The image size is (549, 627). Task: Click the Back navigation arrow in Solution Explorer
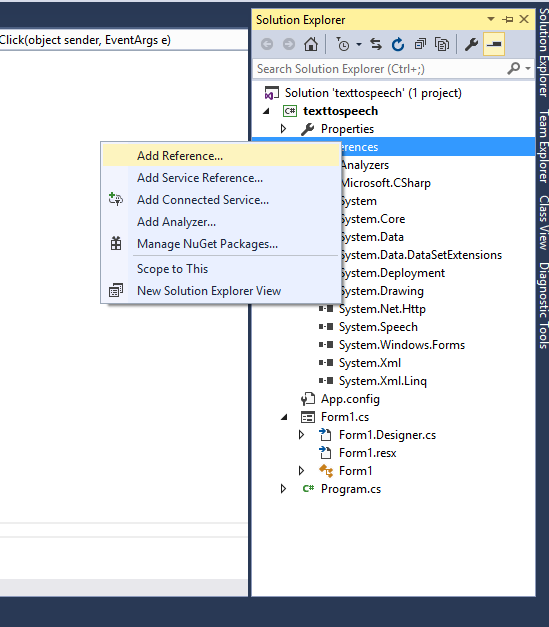pyautogui.click(x=267, y=44)
